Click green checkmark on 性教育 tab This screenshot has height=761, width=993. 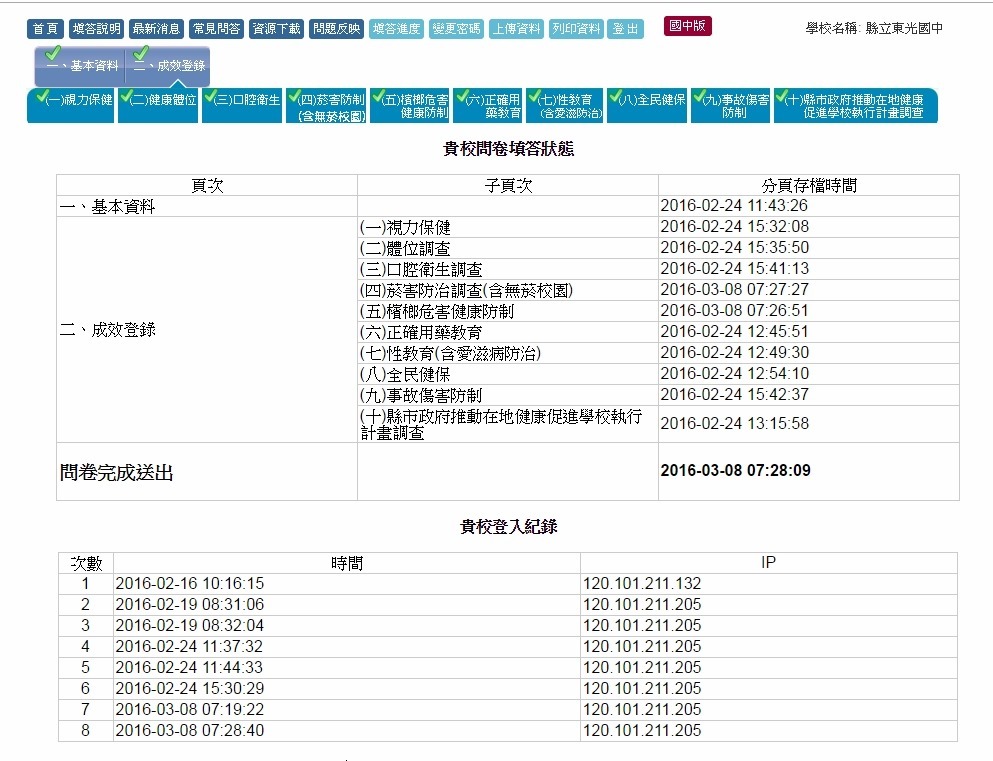(534, 96)
